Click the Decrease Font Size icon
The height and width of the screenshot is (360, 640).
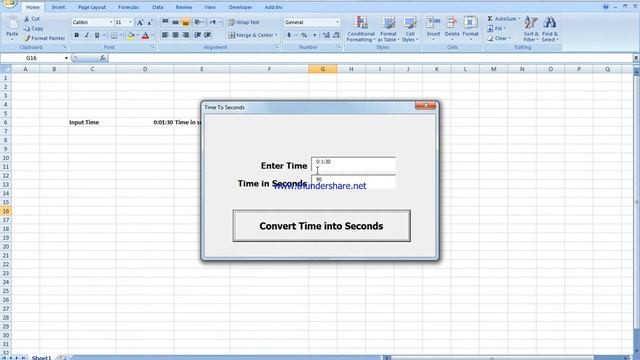150,22
